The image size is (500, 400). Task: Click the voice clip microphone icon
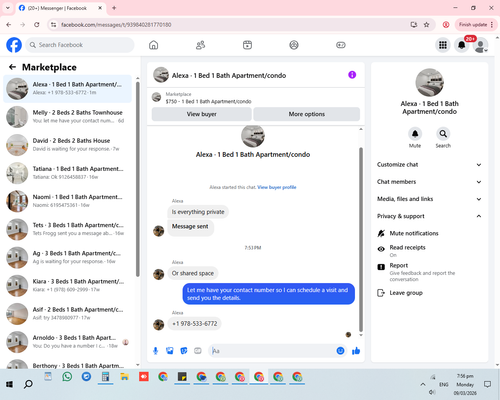pyautogui.click(x=155, y=351)
